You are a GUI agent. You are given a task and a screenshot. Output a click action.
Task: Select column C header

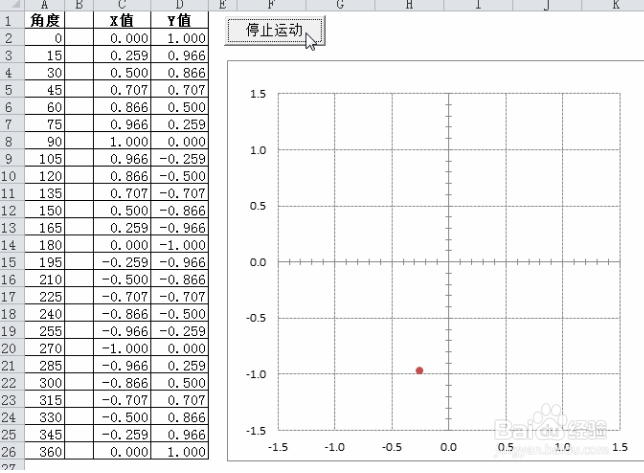click(122, 5)
